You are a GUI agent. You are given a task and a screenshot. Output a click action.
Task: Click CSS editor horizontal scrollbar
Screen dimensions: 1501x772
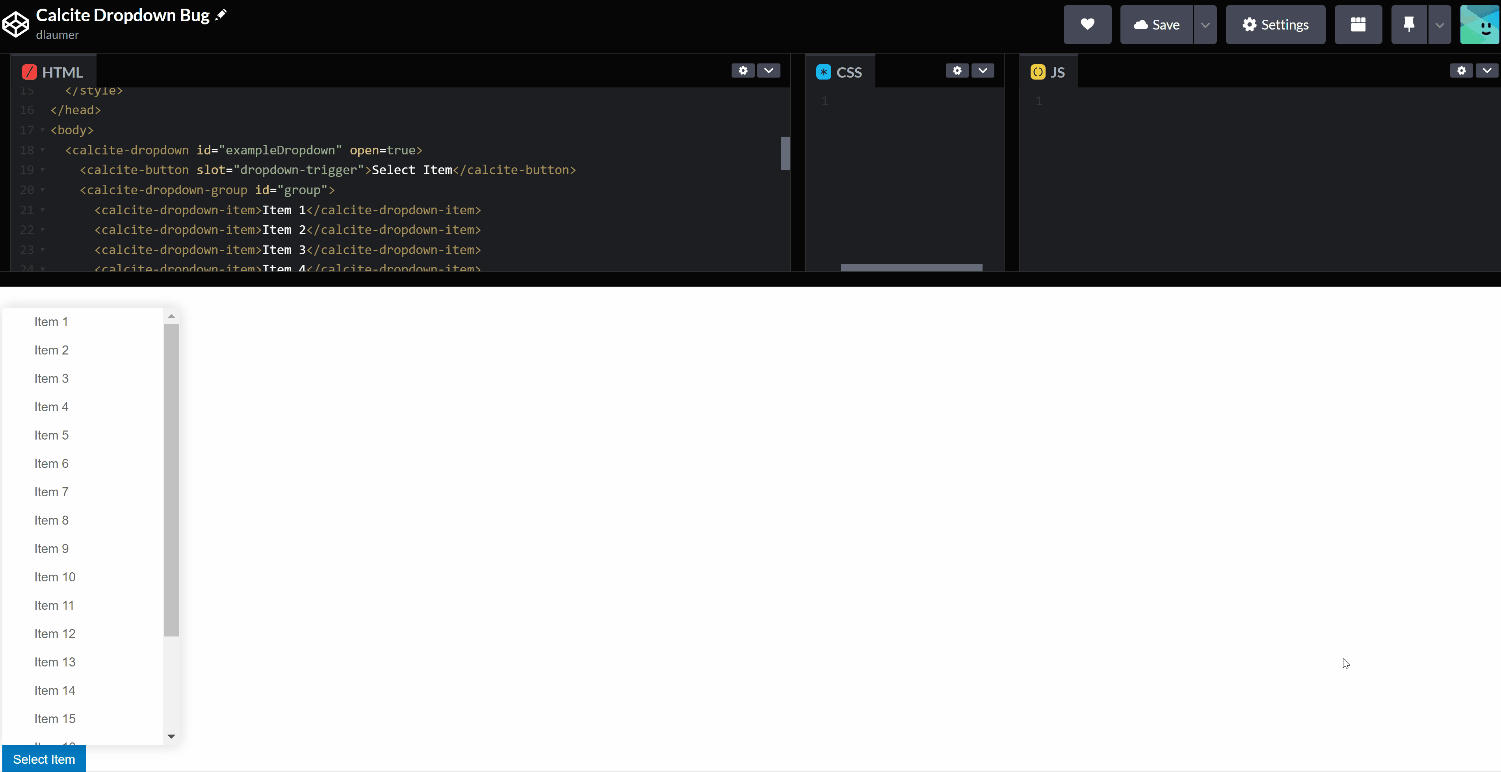click(x=911, y=267)
